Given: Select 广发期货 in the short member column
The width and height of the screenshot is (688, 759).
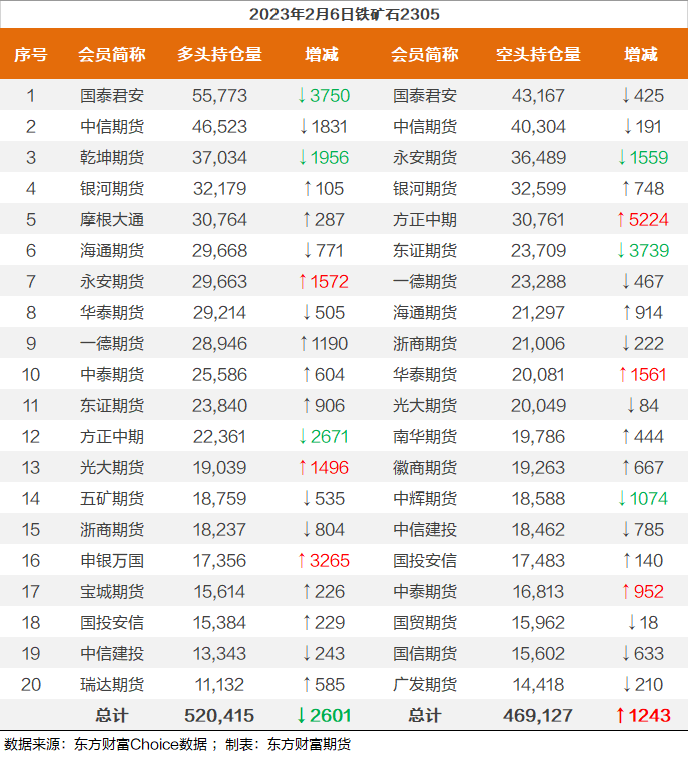Looking at the screenshot, I should 425,685.
